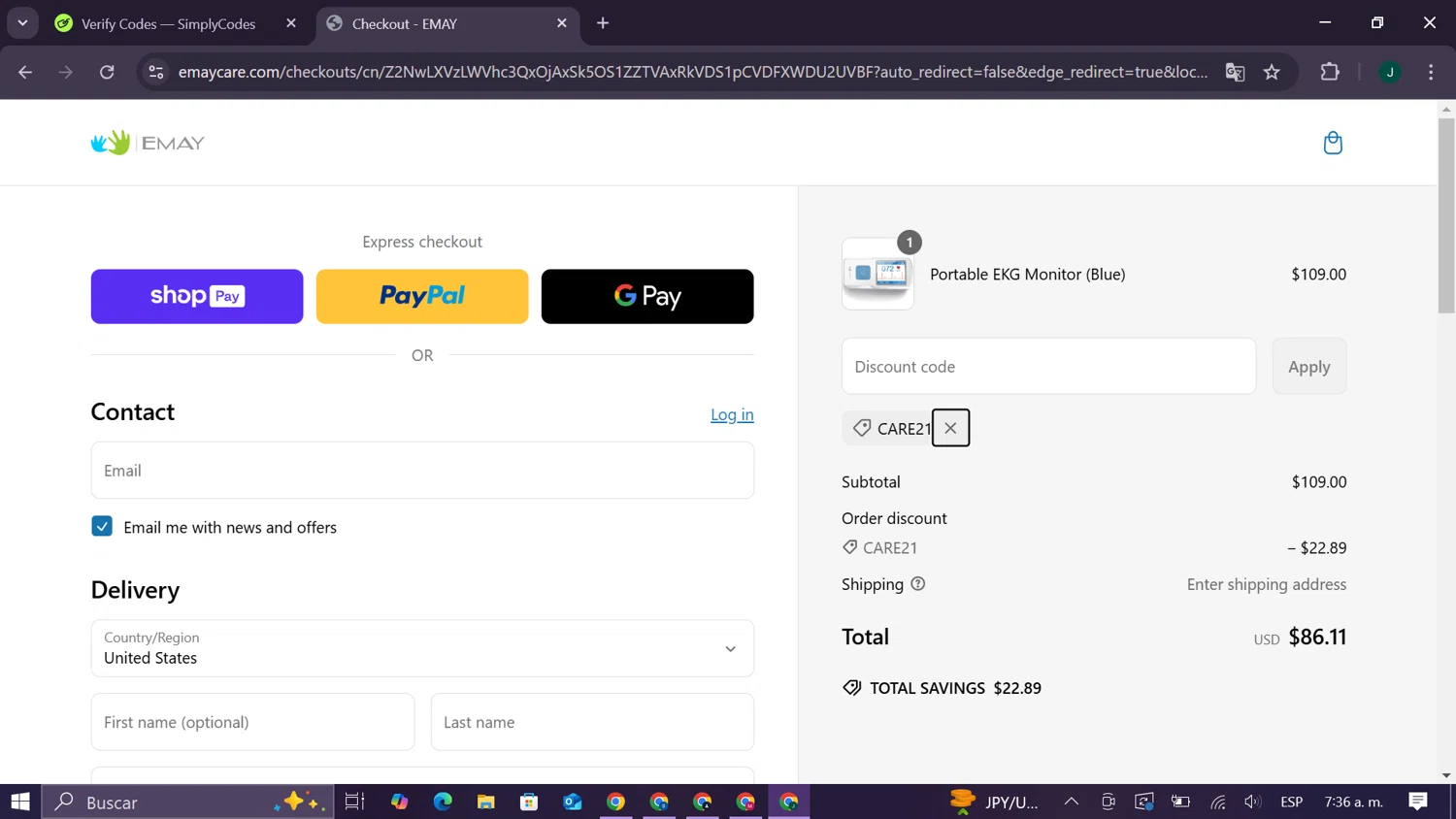The height and width of the screenshot is (819, 1456).
Task: Open the Chrome profile avatar J
Action: [x=1390, y=72]
